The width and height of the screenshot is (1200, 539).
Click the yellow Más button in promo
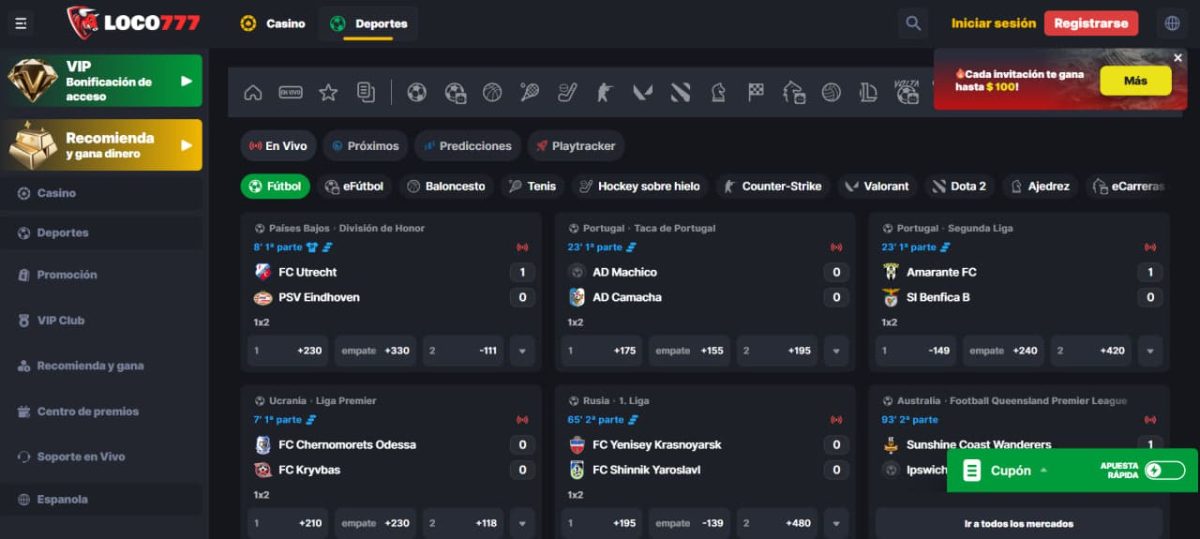click(x=1135, y=81)
